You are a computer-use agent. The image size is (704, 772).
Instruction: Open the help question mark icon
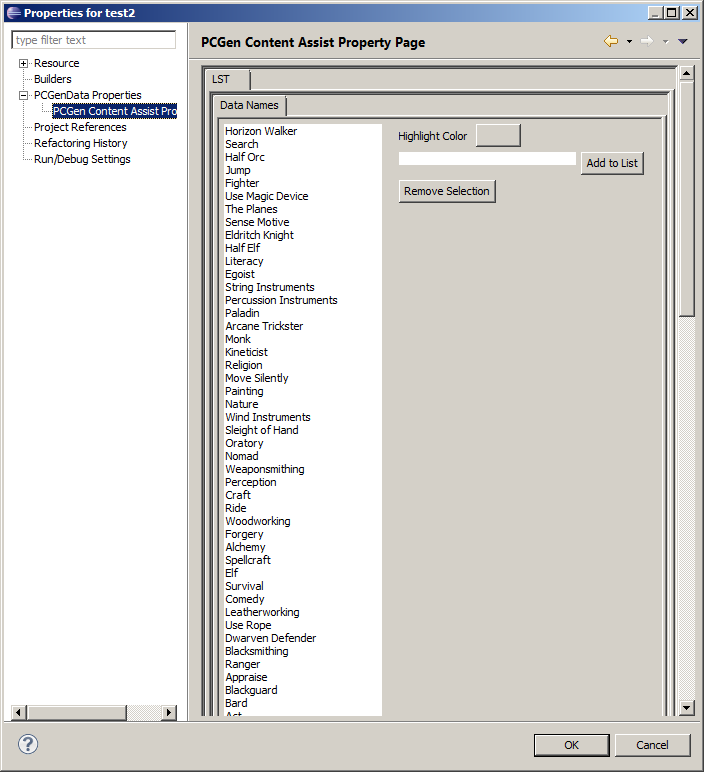click(28, 744)
